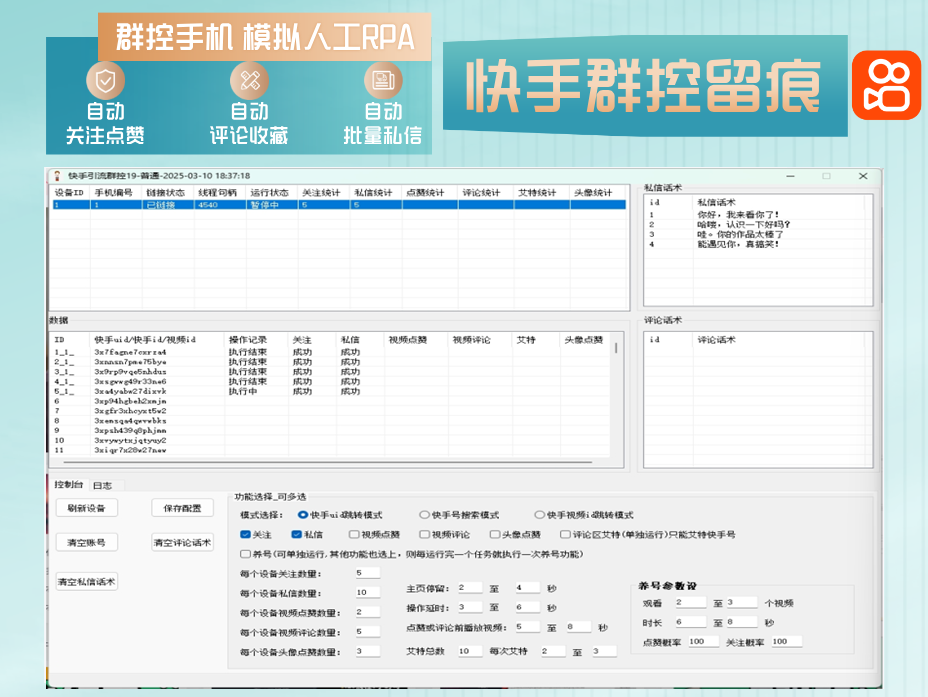Select 快手视频id跳转模式 radio button
Image resolution: width=928 pixels, height=697 pixels.
[x=539, y=515]
